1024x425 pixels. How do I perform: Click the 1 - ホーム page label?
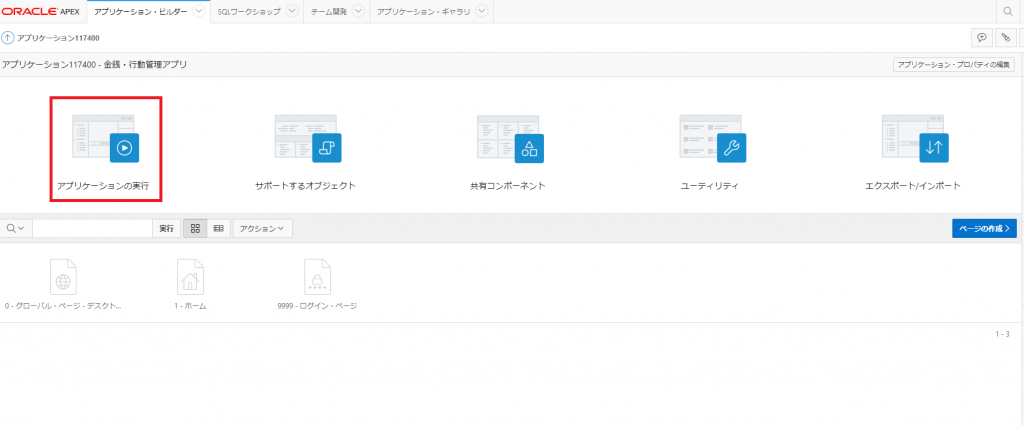point(190,306)
